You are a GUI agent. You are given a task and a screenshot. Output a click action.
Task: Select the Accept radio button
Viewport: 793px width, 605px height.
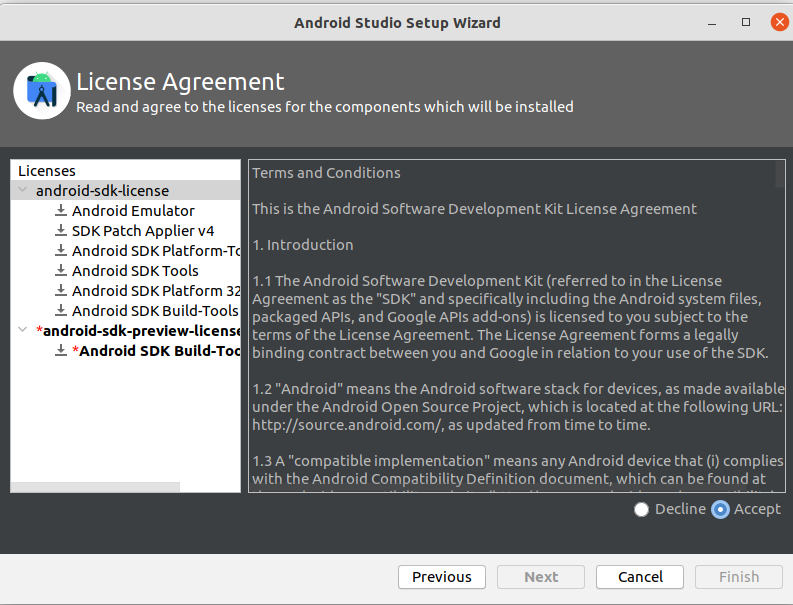720,510
